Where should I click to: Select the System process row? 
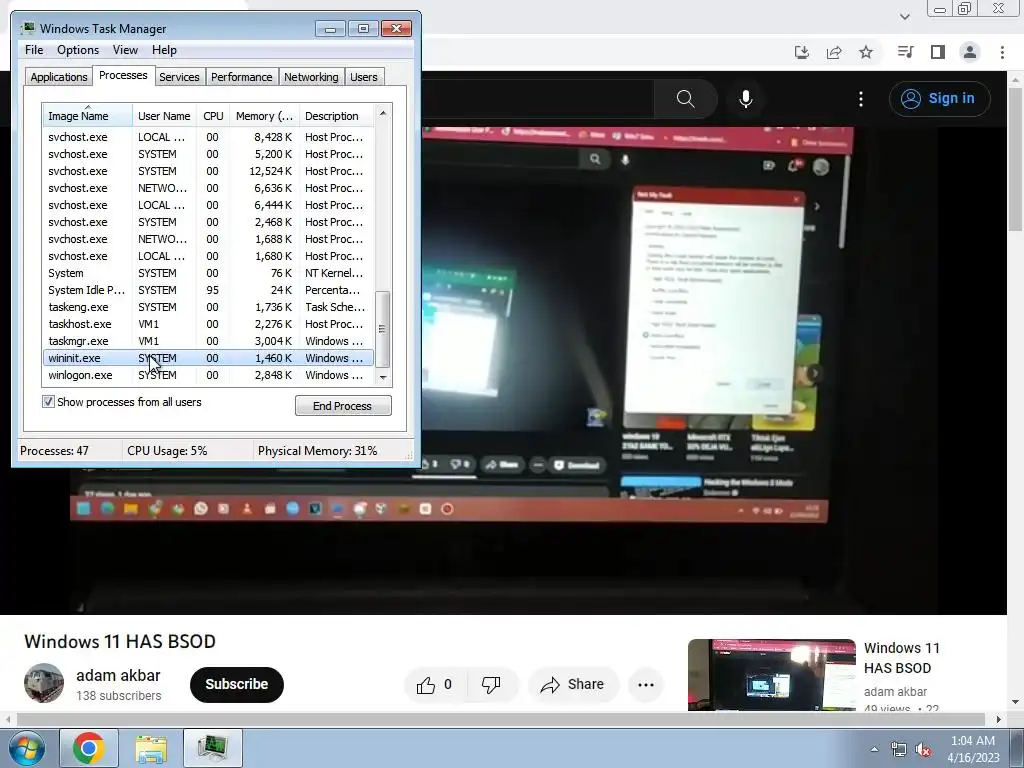pyautogui.click(x=208, y=273)
